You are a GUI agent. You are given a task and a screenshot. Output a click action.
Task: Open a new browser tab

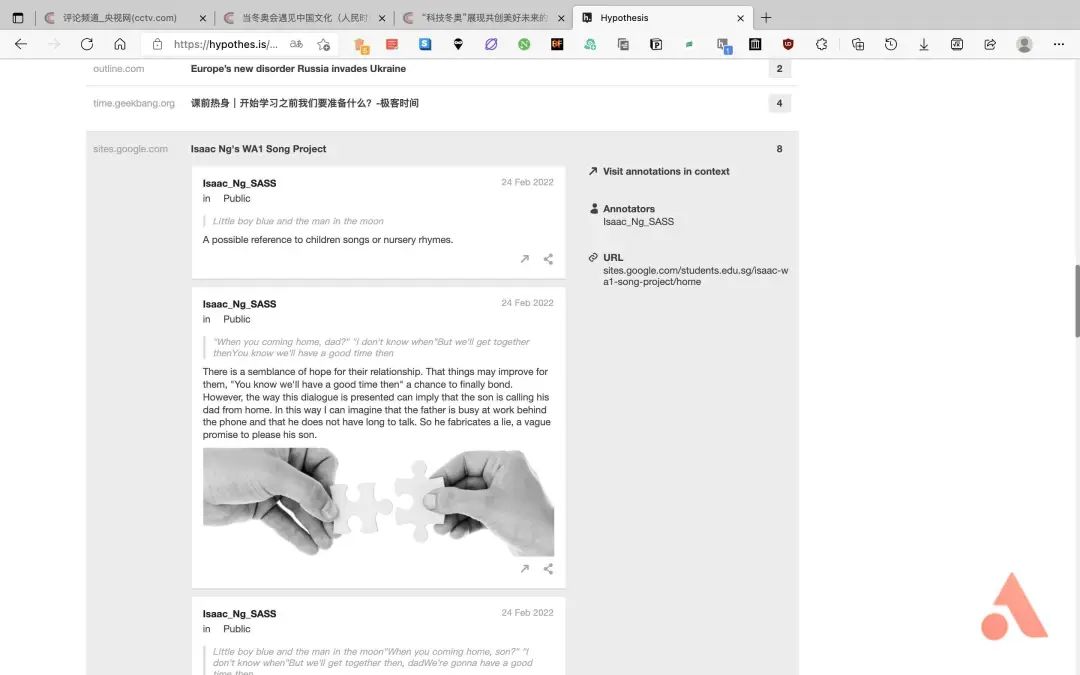(766, 18)
